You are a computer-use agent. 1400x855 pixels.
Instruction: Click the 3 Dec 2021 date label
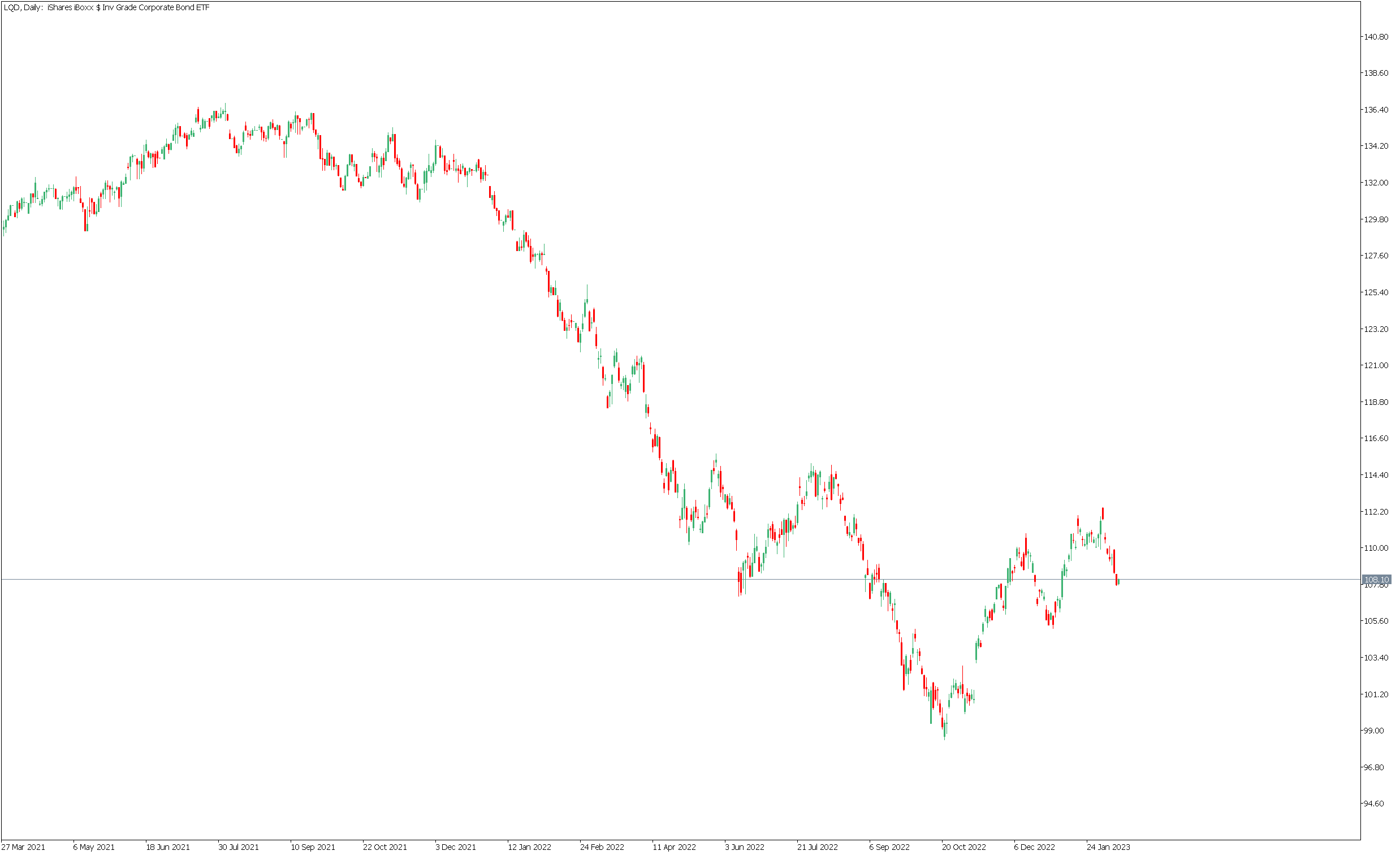tap(456, 847)
